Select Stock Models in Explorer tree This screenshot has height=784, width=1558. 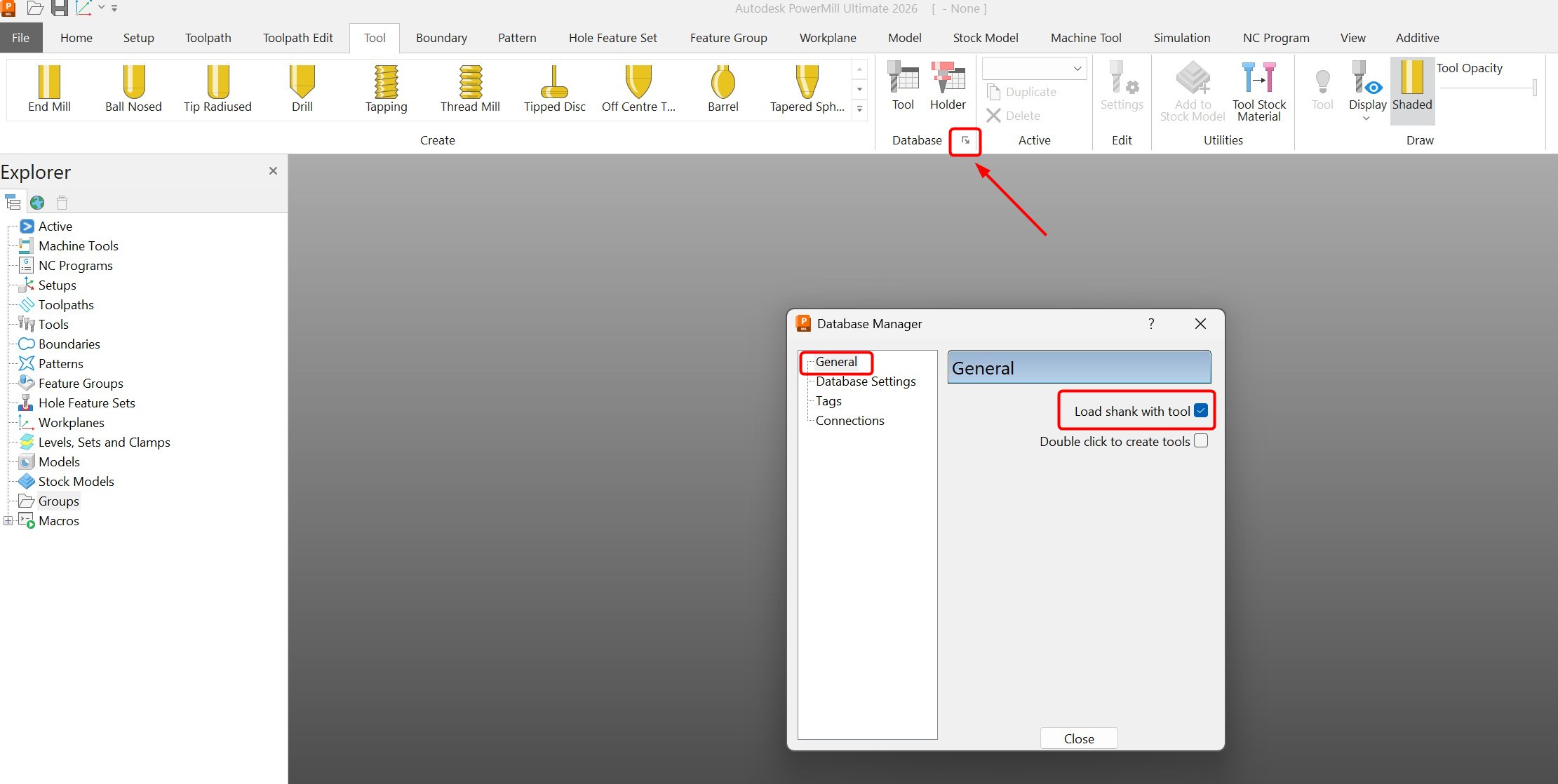click(x=76, y=481)
